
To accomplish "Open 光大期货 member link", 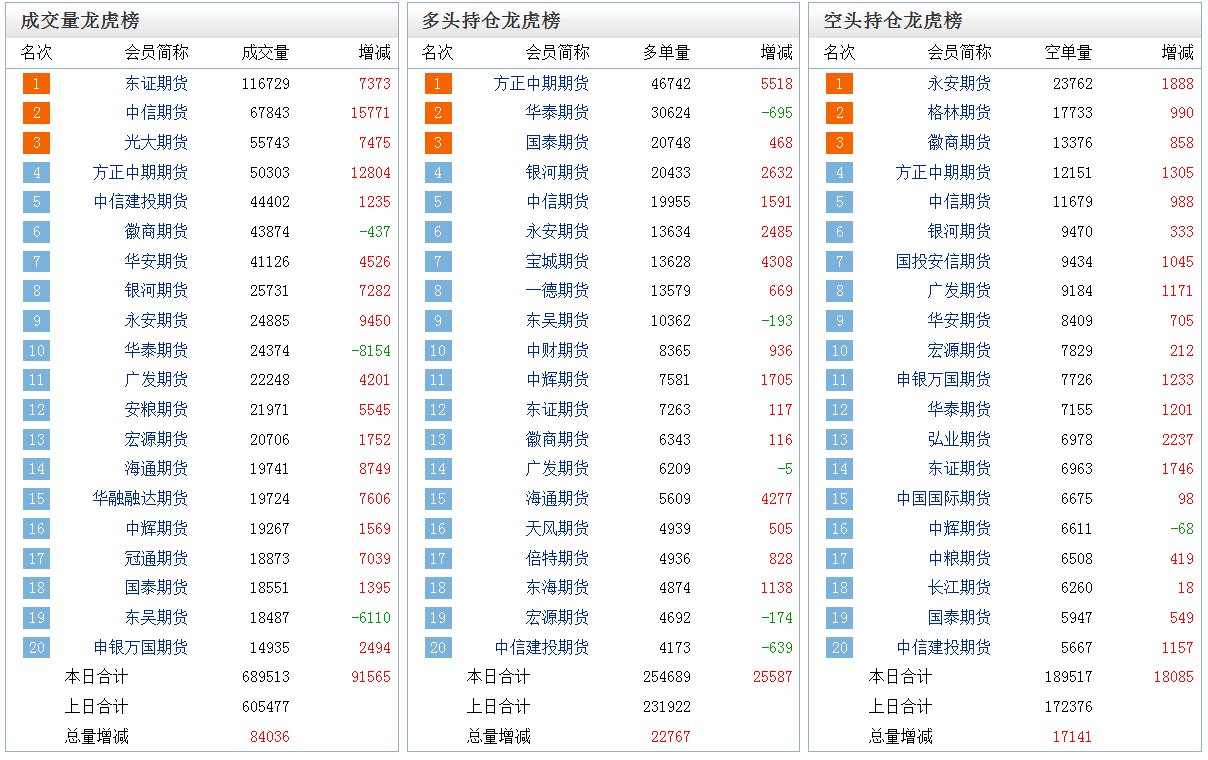I will tap(156, 143).
